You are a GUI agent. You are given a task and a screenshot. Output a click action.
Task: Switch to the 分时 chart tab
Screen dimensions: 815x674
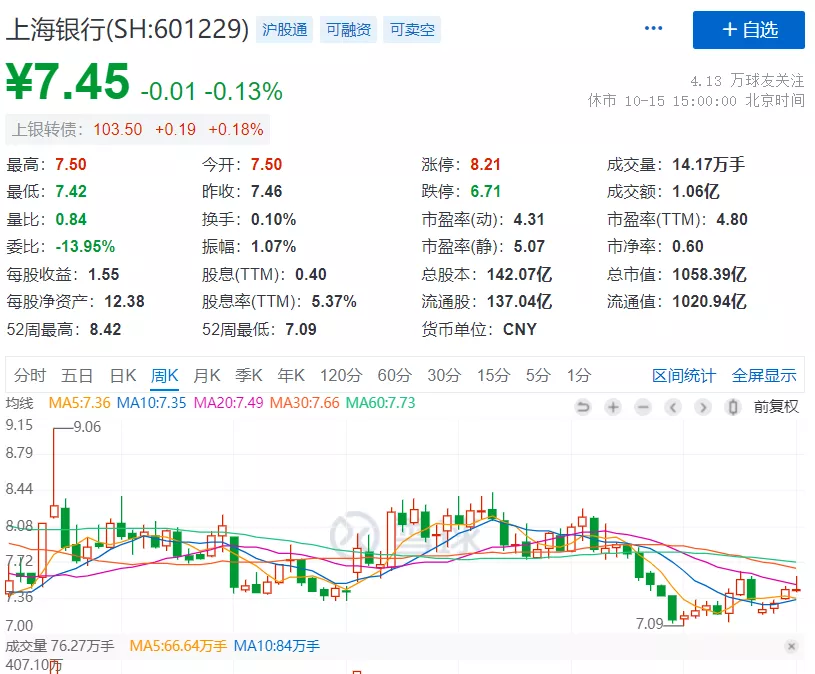(x=30, y=375)
